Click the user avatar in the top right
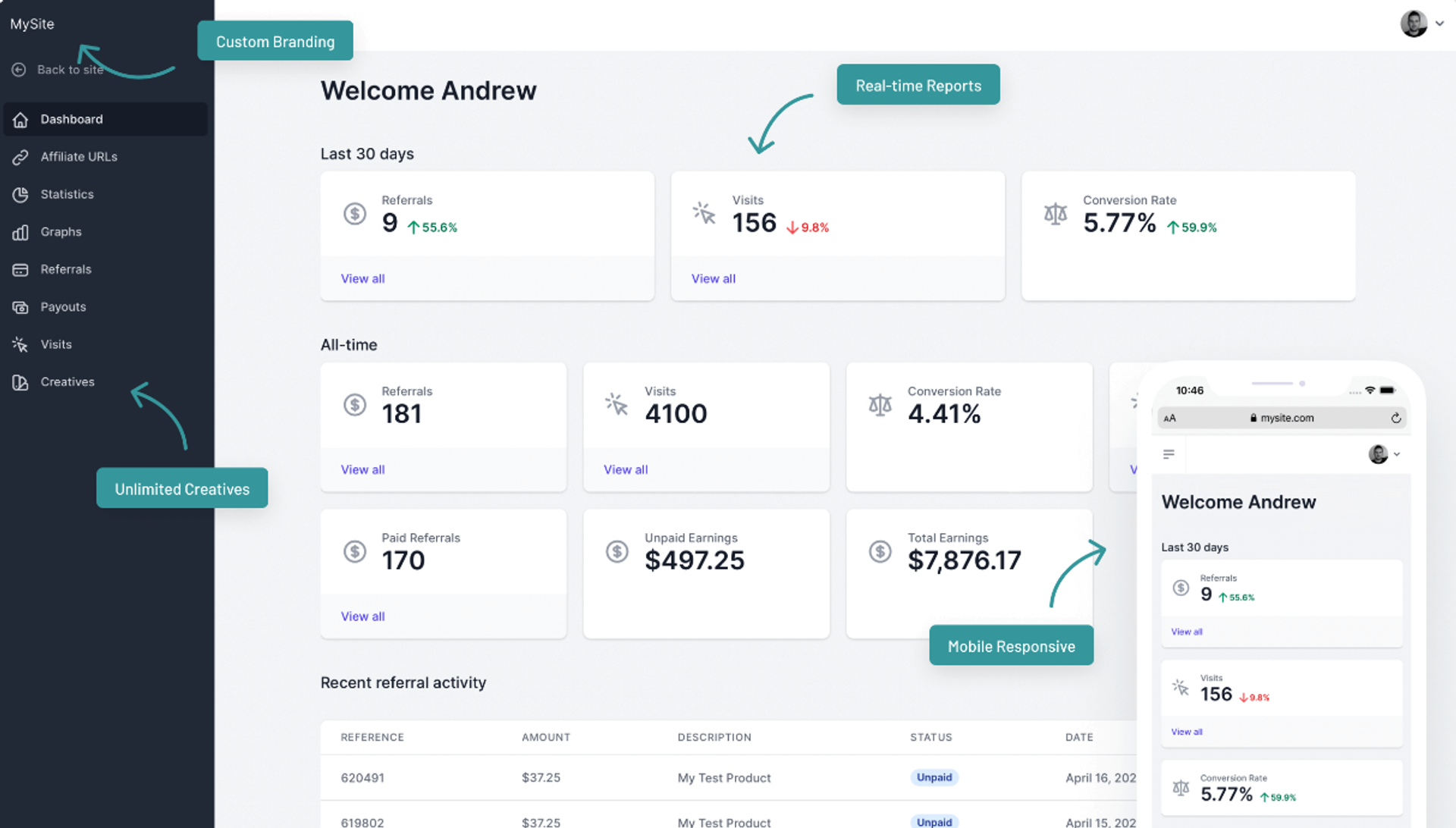Viewport: 1456px width, 828px height. 1415,23
